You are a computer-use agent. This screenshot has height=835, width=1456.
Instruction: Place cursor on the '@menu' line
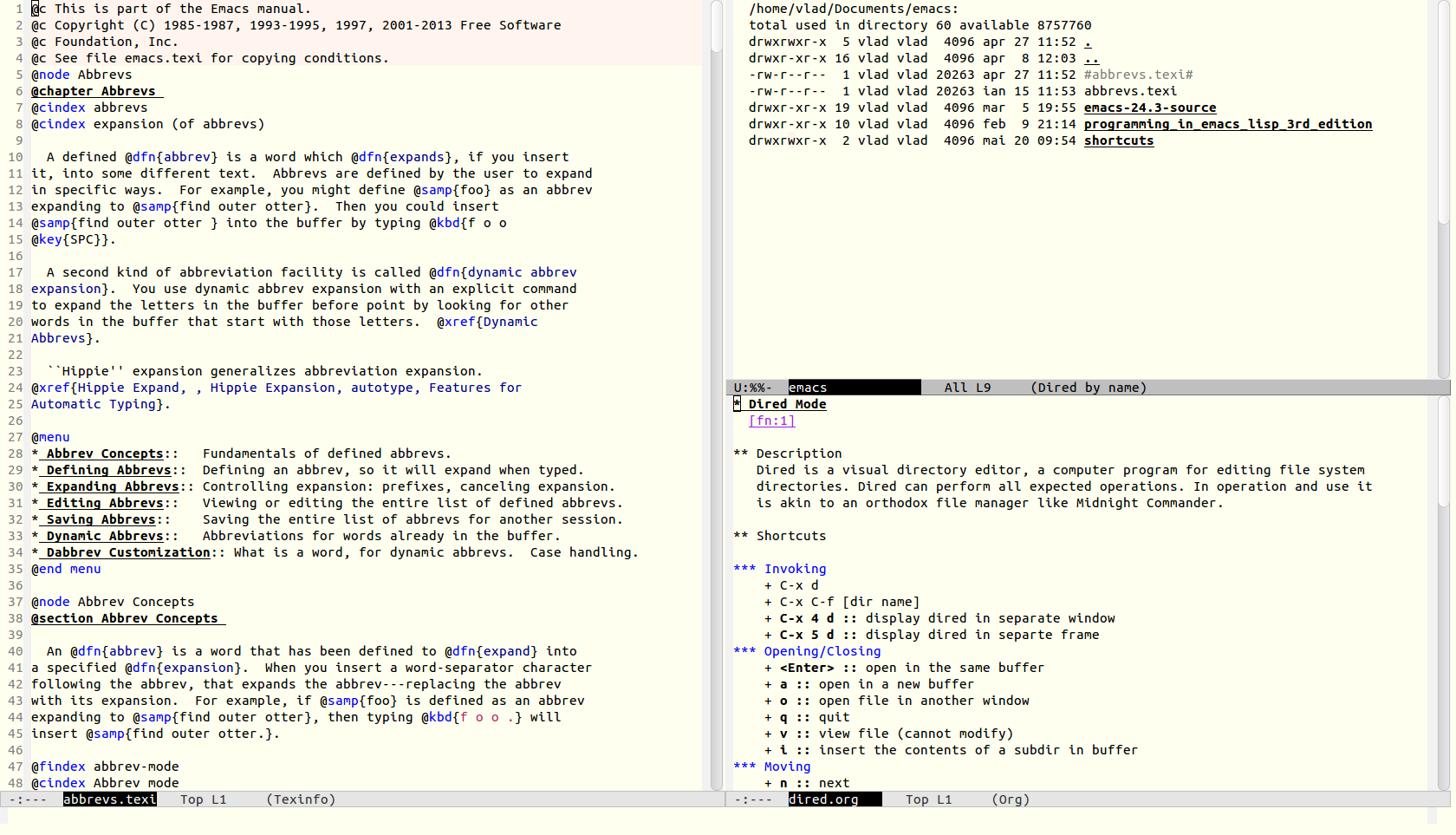click(50, 437)
